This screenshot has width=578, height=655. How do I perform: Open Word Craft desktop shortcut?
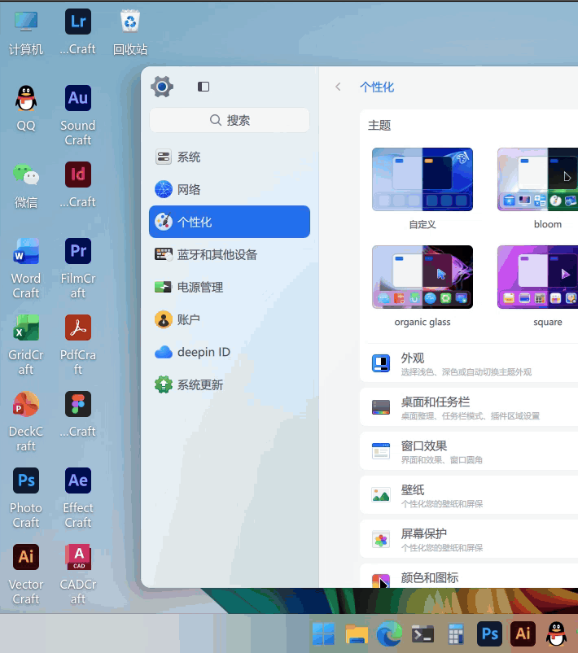(26, 268)
